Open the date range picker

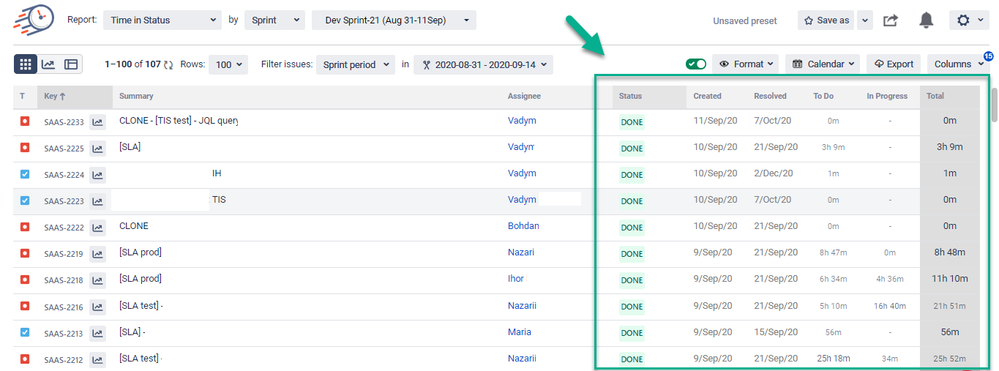click(x=484, y=64)
